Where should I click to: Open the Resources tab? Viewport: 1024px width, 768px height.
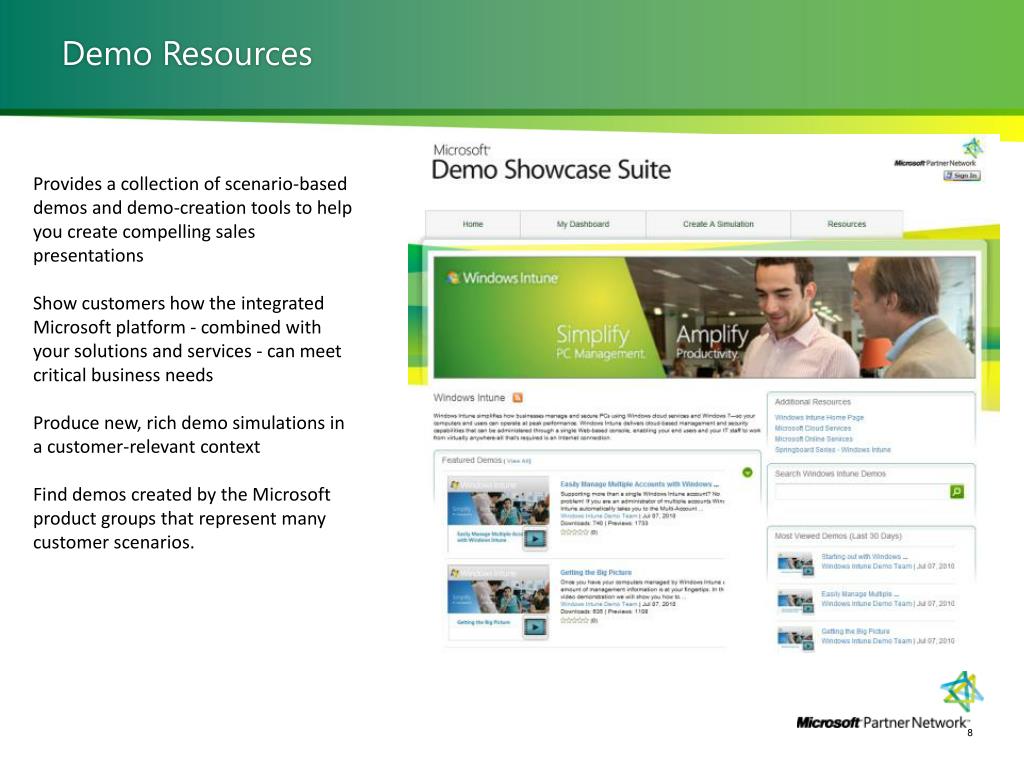[846, 224]
